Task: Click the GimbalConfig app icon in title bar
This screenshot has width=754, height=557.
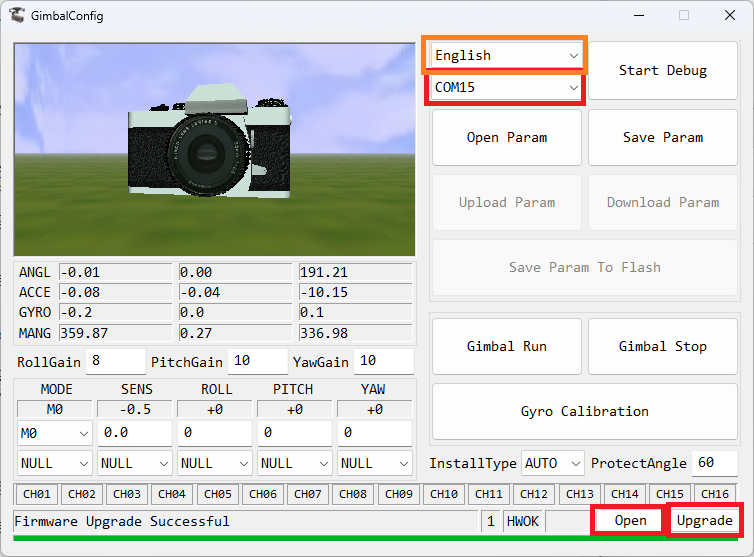Action: point(17,16)
